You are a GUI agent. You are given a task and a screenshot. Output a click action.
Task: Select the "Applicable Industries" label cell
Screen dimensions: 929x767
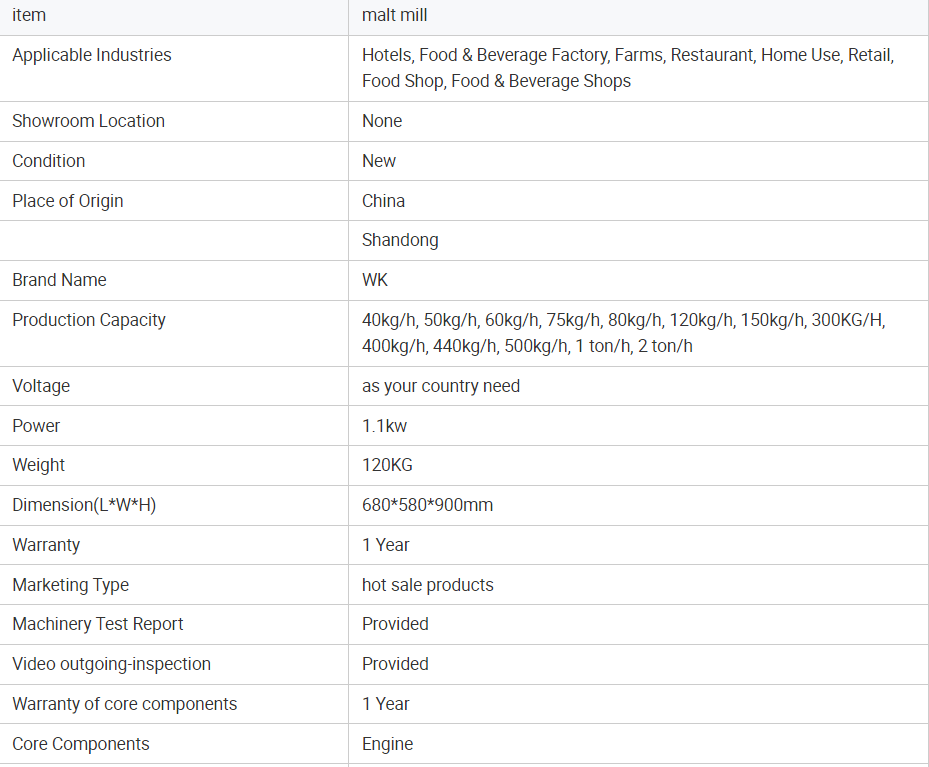[x=92, y=55]
